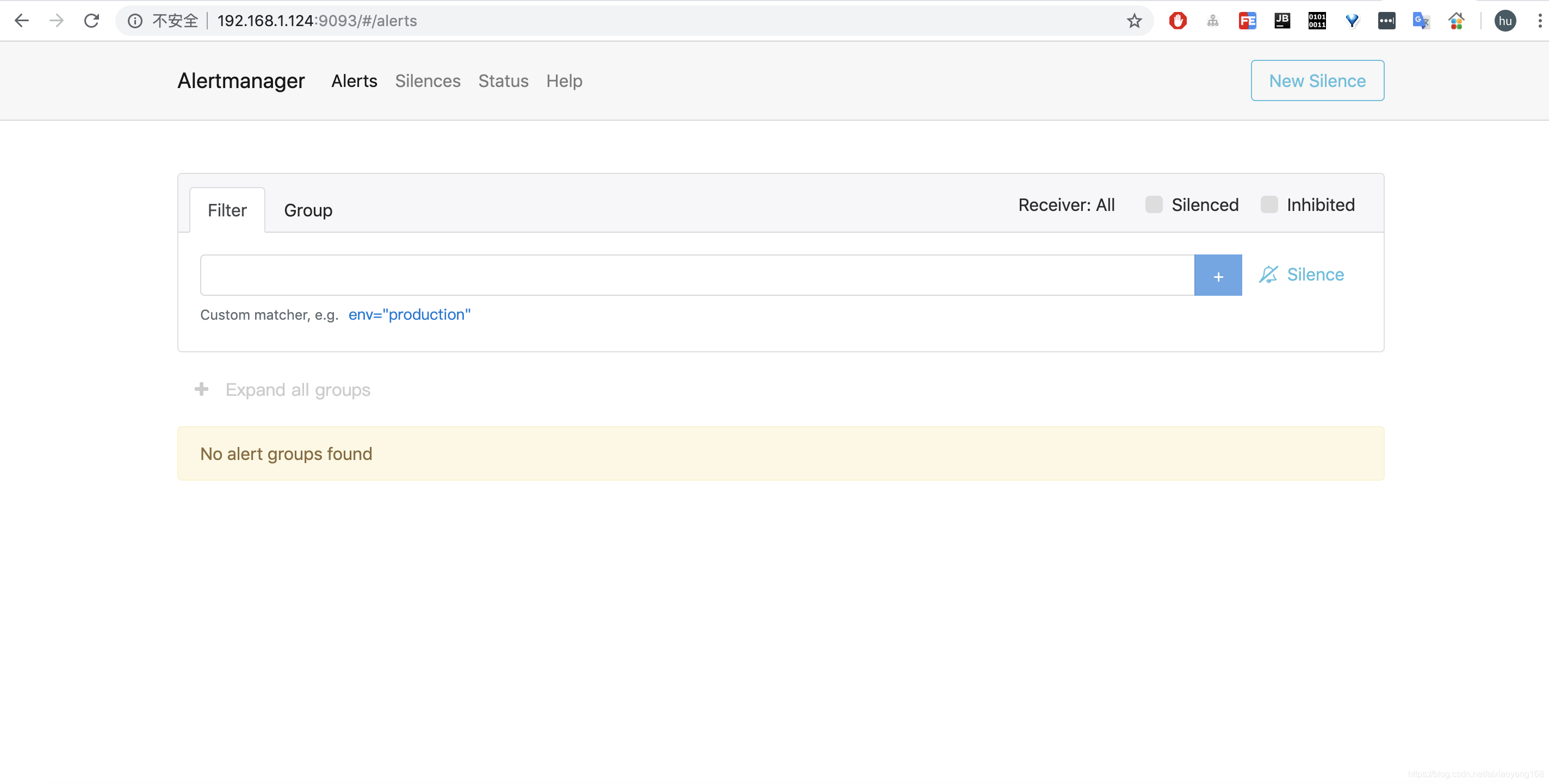Enable the Silenced checkbox
The height and width of the screenshot is (784, 1549).
[x=1154, y=205]
